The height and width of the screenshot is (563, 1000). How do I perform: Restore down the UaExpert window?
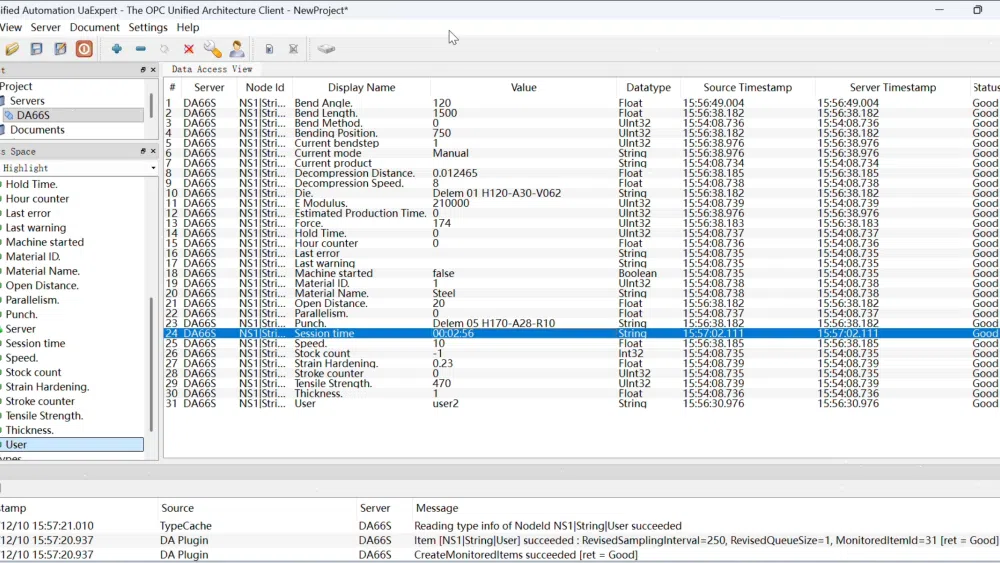point(977,10)
